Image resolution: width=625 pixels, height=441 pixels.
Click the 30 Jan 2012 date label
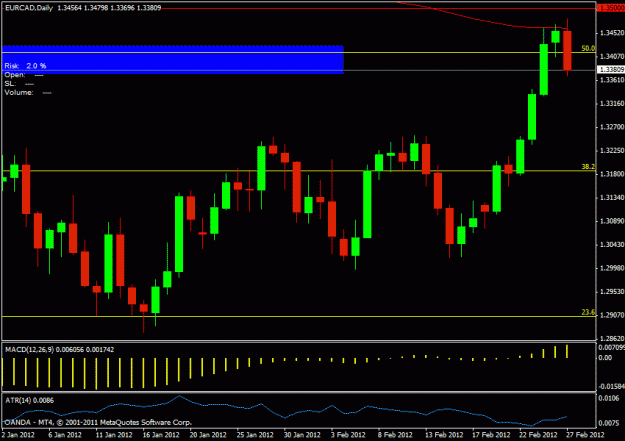(302, 435)
